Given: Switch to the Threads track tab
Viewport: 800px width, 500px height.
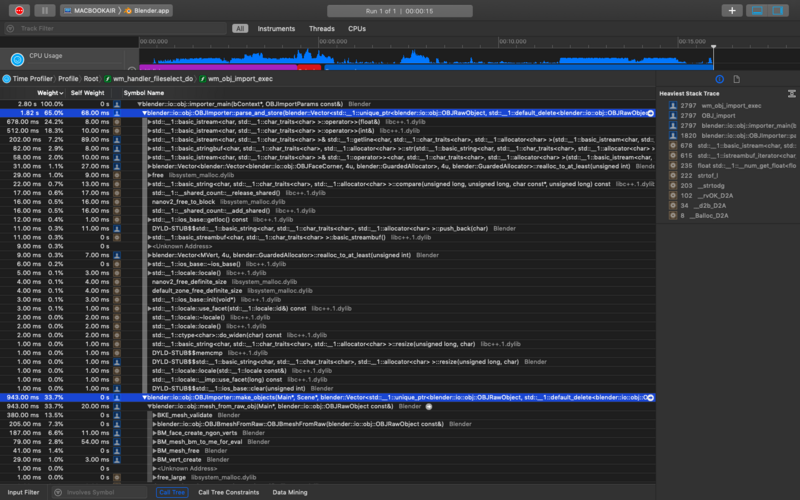Looking at the screenshot, I should (x=321, y=29).
